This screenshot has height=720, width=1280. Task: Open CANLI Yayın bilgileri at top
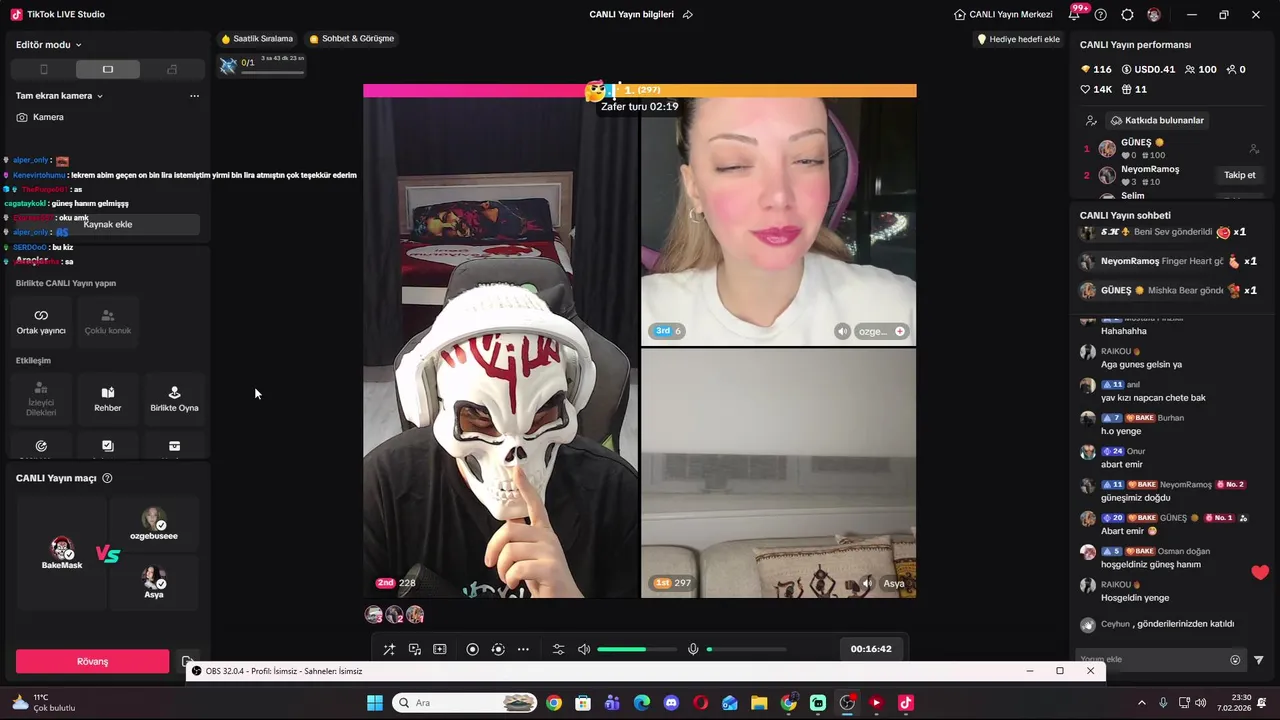tap(632, 15)
